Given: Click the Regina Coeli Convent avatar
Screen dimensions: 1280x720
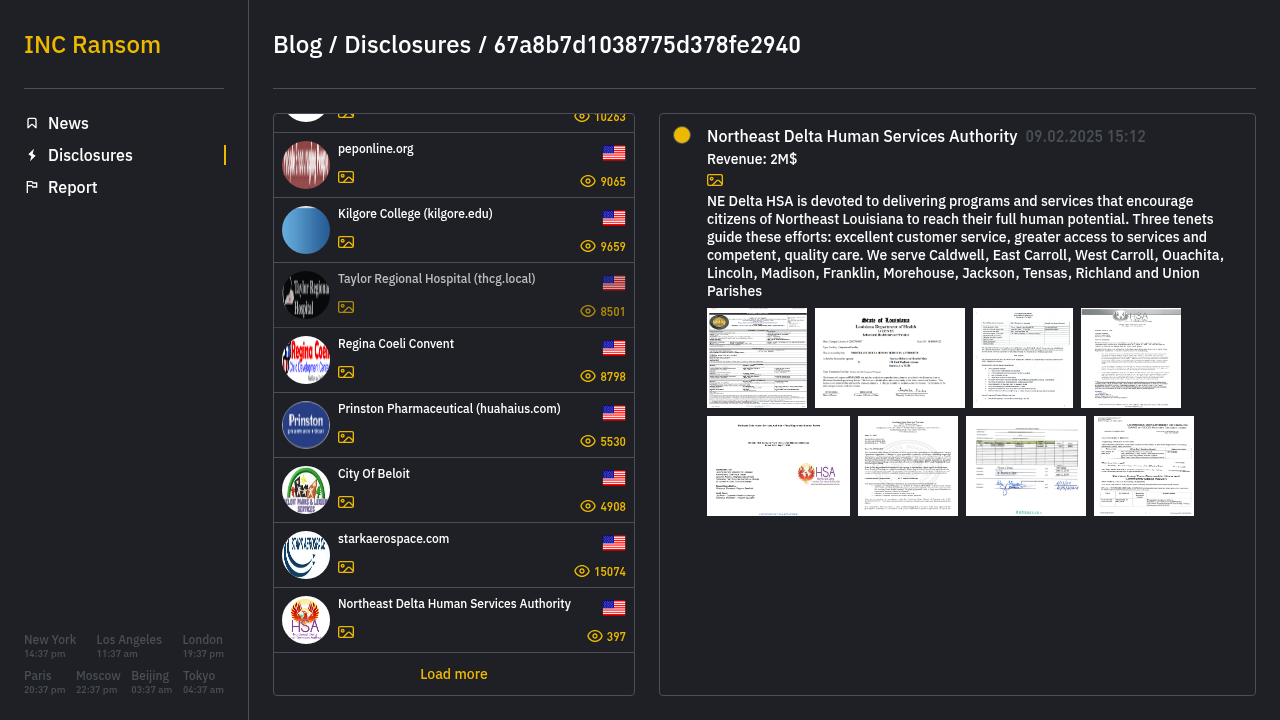Looking at the screenshot, I should (x=306, y=360).
